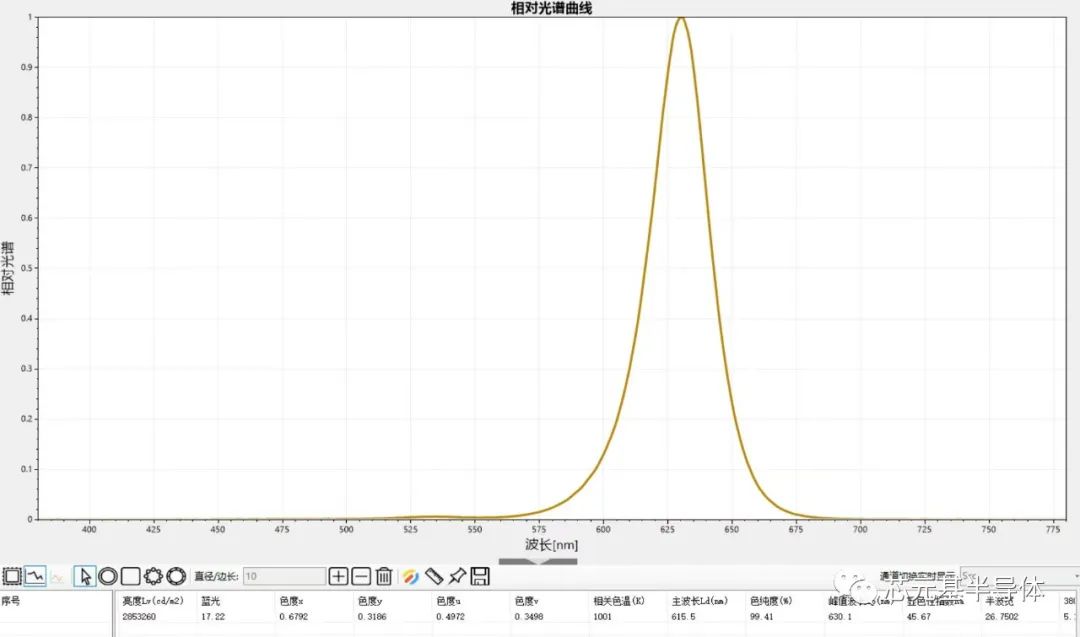Open the colorful palette tool
1080x637 pixels.
coord(410,576)
